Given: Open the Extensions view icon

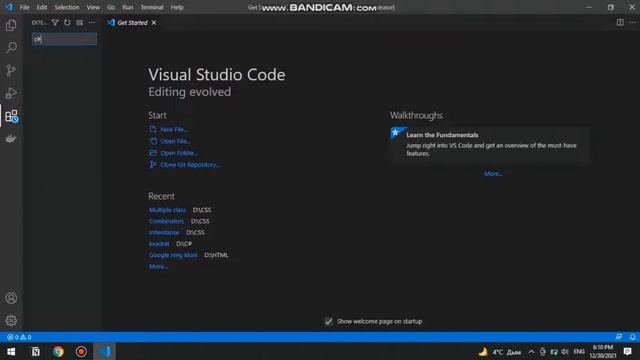Looking at the screenshot, I should pyautogui.click(x=11, y=116).
